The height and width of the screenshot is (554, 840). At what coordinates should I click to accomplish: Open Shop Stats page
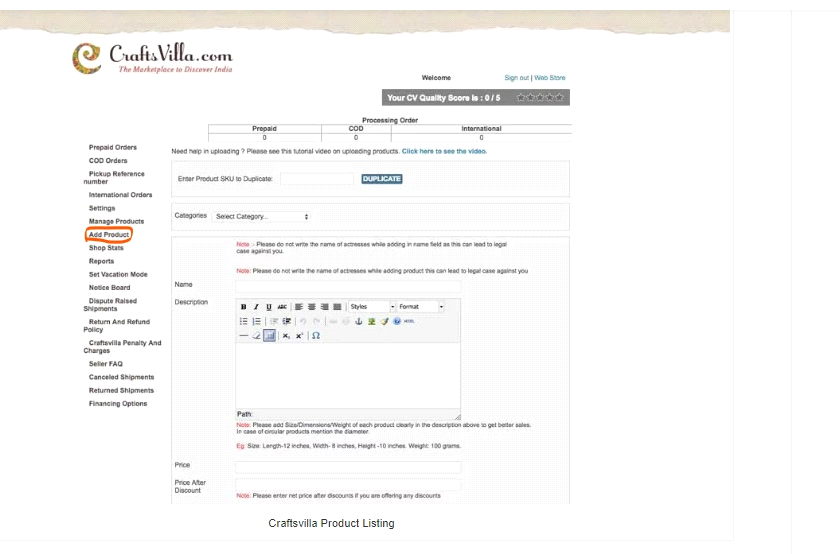tap(106, 248)
